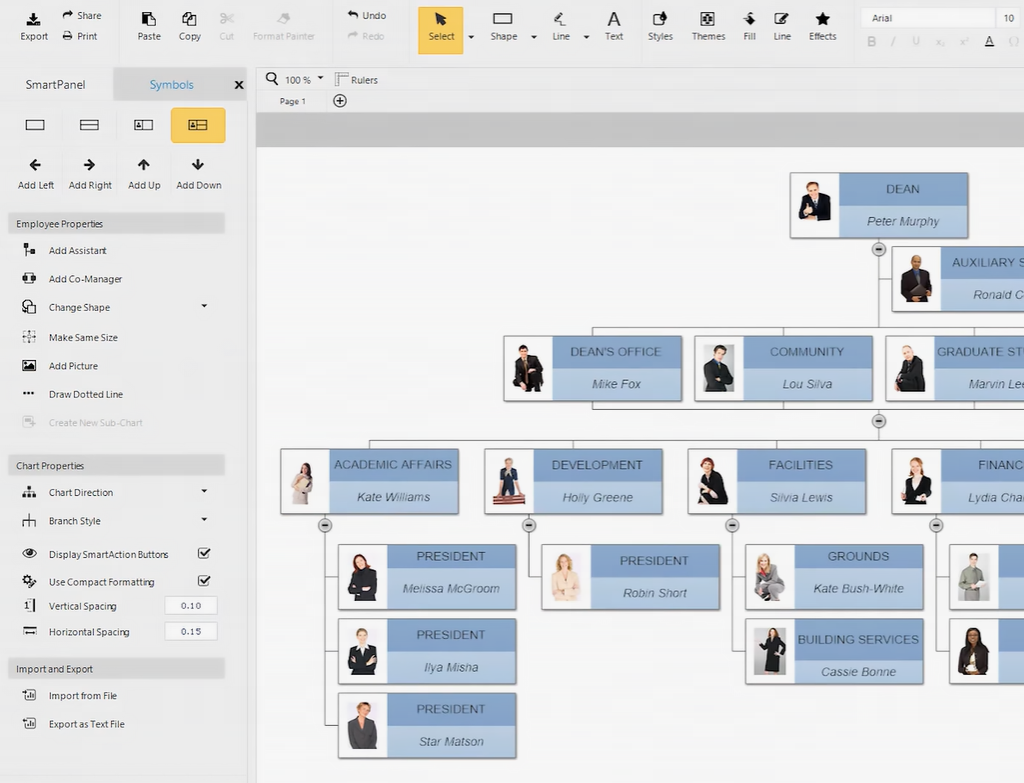Click Add Co-Manager

pos(72,279)
